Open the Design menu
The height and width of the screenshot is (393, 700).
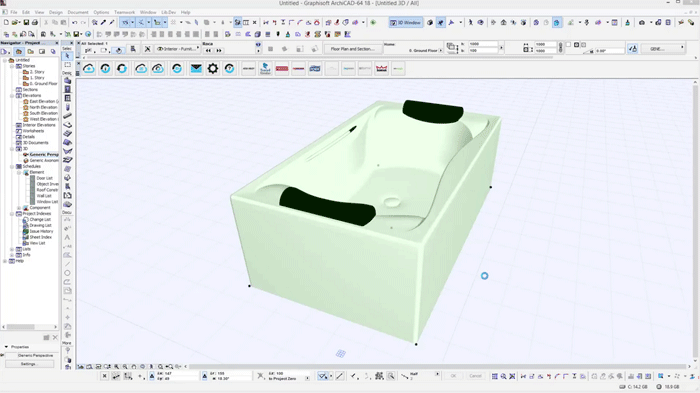pos(56,12)
